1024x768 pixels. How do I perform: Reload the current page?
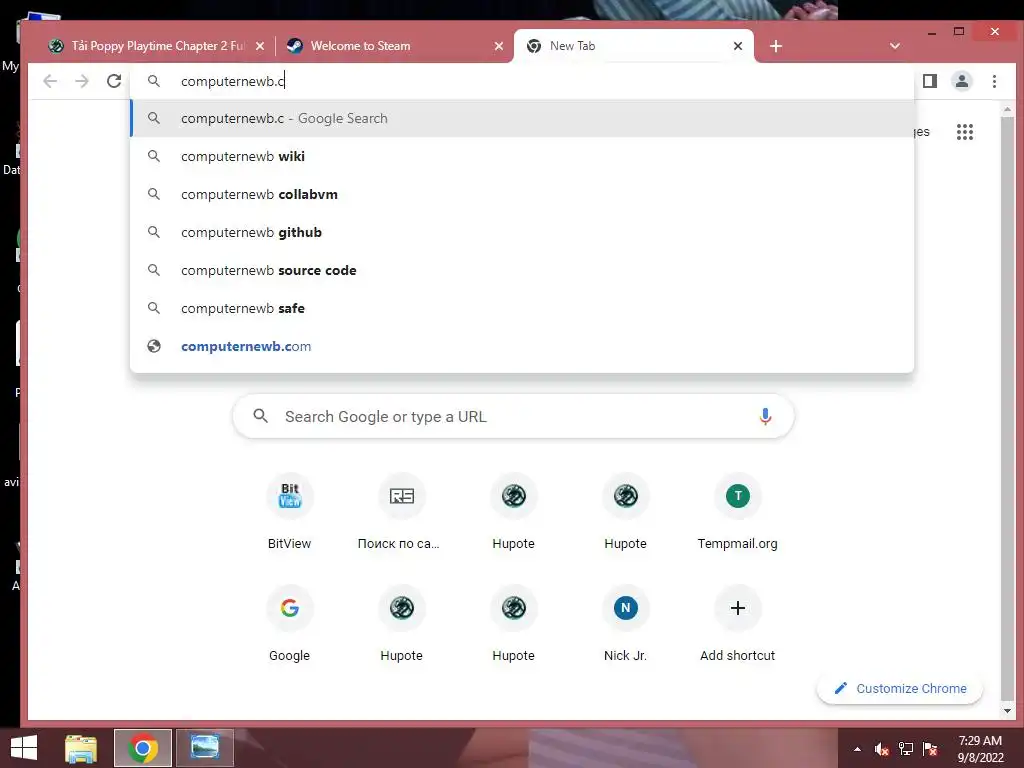114,81
